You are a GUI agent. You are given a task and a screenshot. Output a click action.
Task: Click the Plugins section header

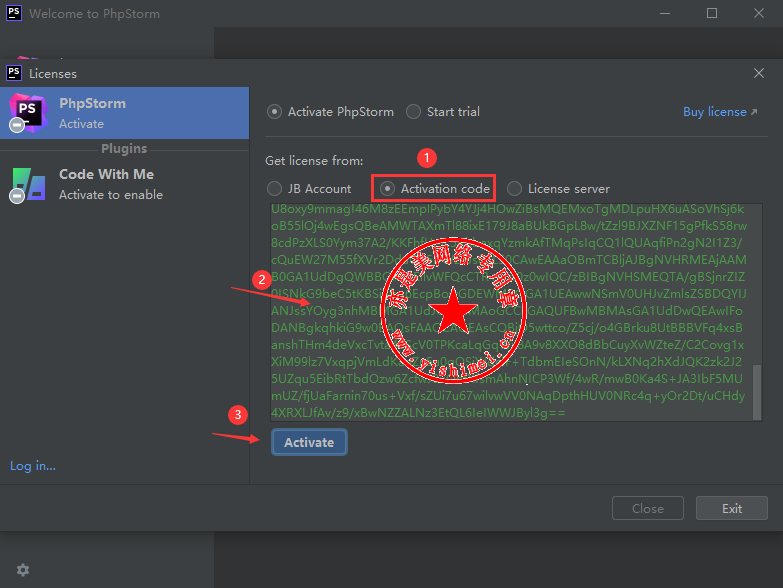pos(124,148)
